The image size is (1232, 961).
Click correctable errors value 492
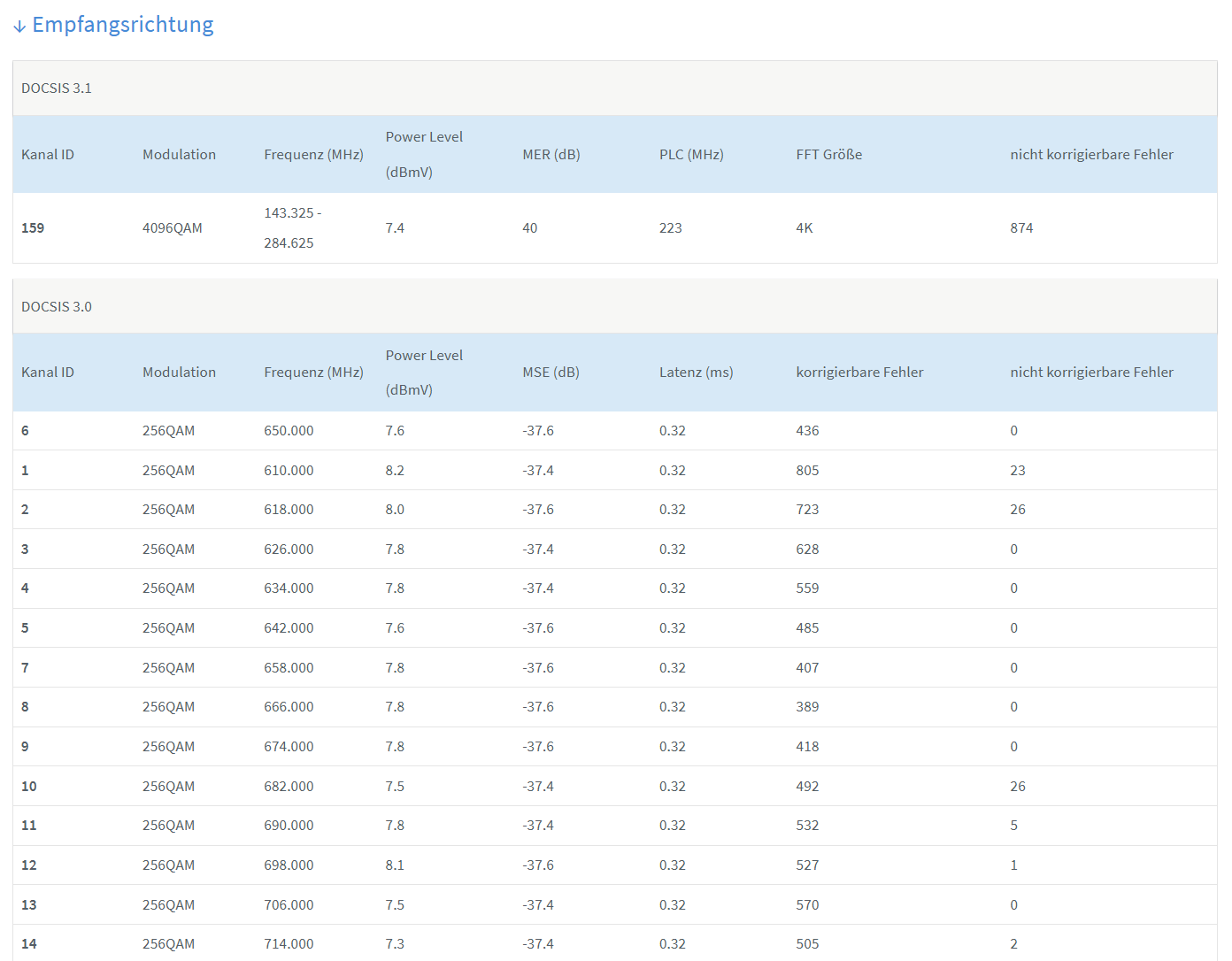[x=807, y=787]
